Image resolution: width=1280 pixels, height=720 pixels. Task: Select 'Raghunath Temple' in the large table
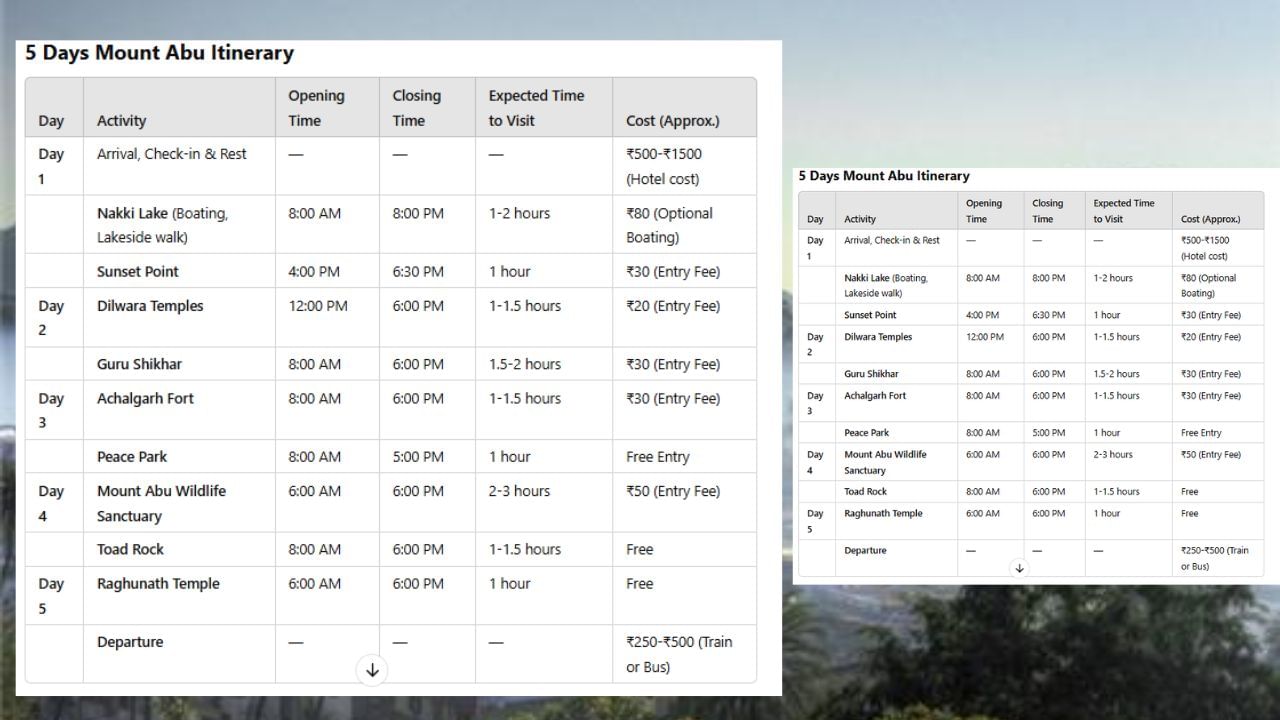(x=158, y=584)
